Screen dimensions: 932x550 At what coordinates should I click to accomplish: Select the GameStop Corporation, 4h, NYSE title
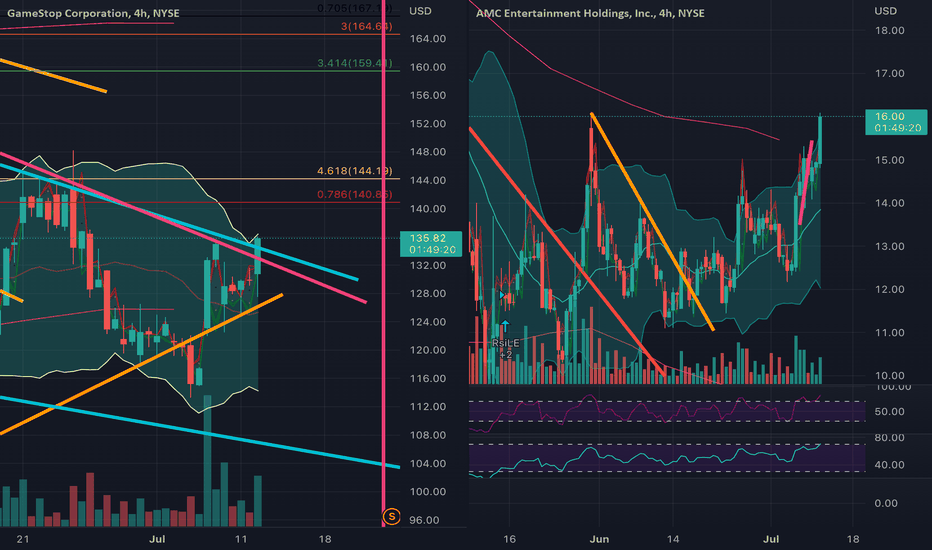(93, 13)
